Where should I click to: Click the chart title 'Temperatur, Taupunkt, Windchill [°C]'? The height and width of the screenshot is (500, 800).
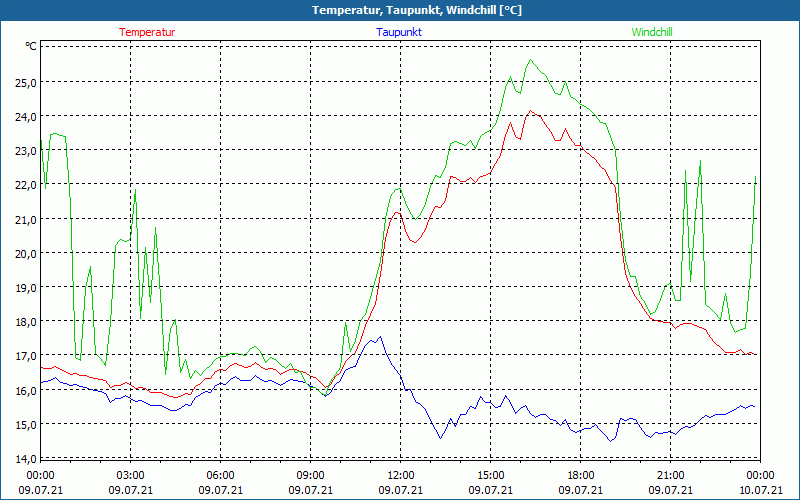417,10
